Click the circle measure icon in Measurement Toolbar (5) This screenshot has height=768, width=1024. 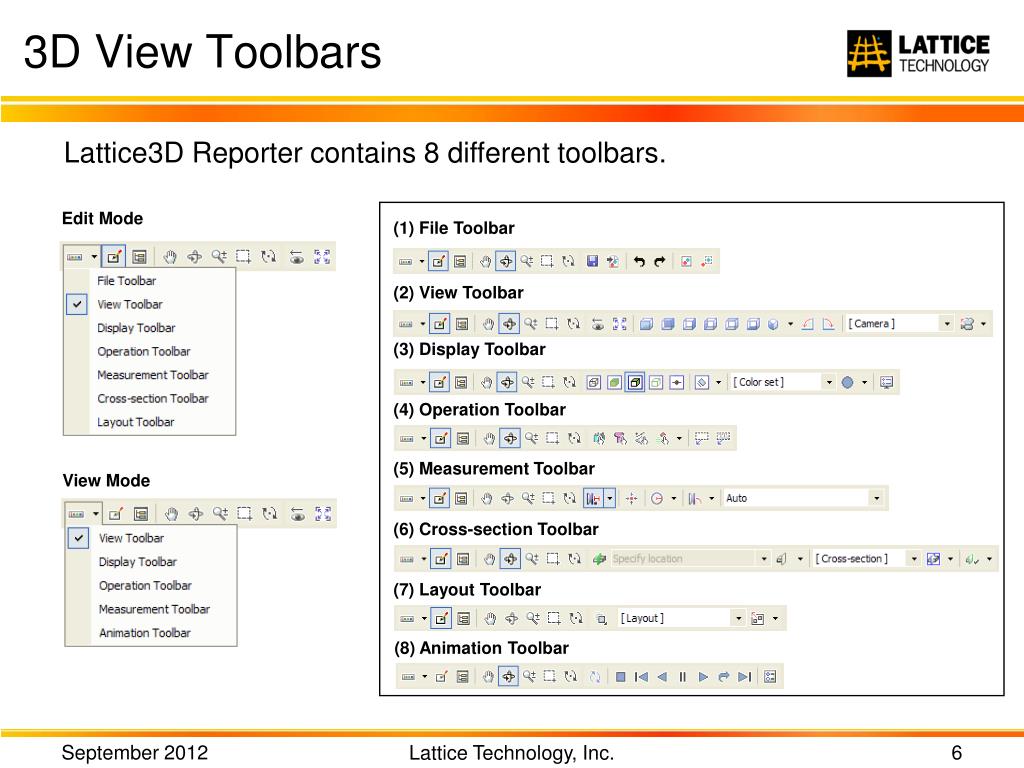coord(657,498)
